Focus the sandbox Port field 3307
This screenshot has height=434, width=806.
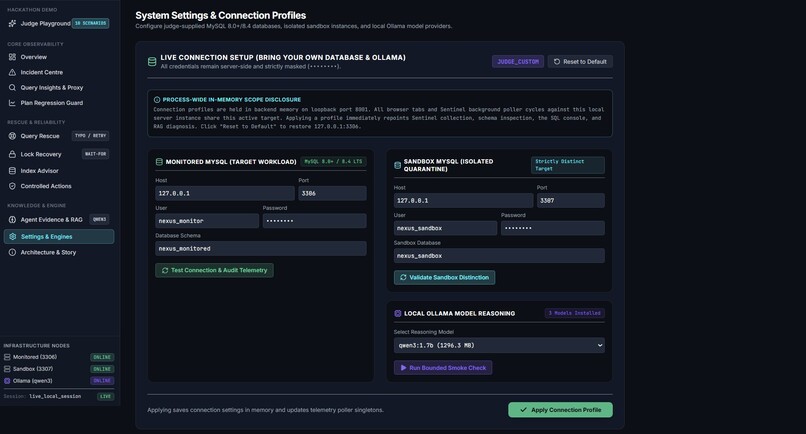[x=571, y=201]
